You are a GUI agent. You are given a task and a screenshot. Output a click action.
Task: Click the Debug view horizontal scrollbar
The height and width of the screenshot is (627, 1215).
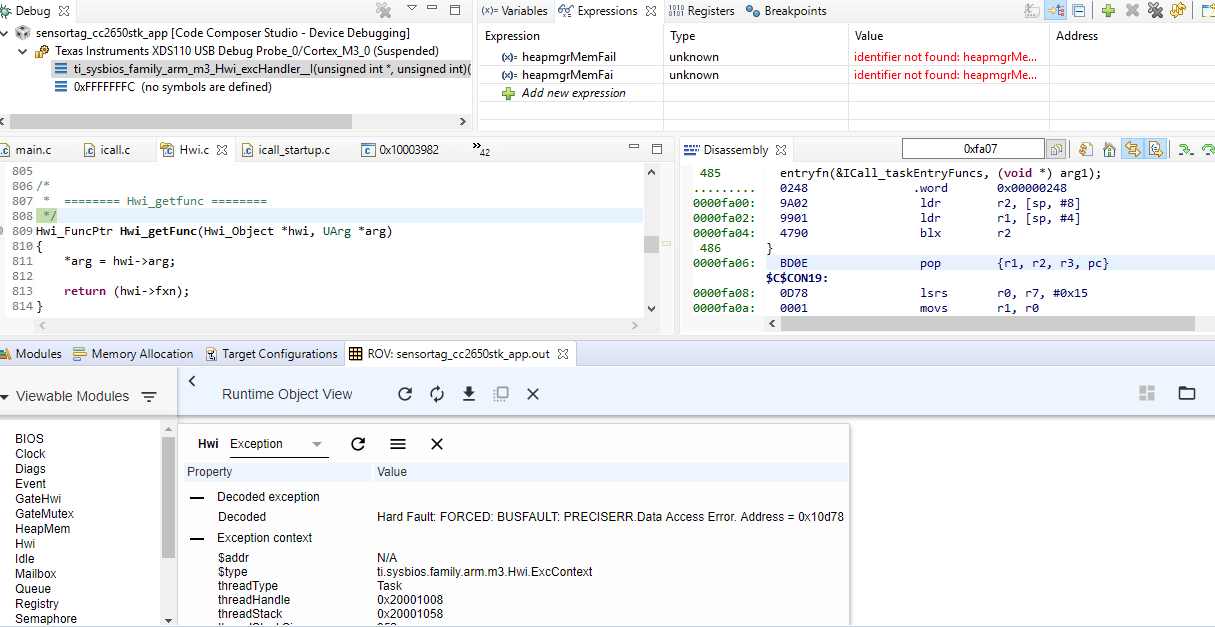coord(180,122)
